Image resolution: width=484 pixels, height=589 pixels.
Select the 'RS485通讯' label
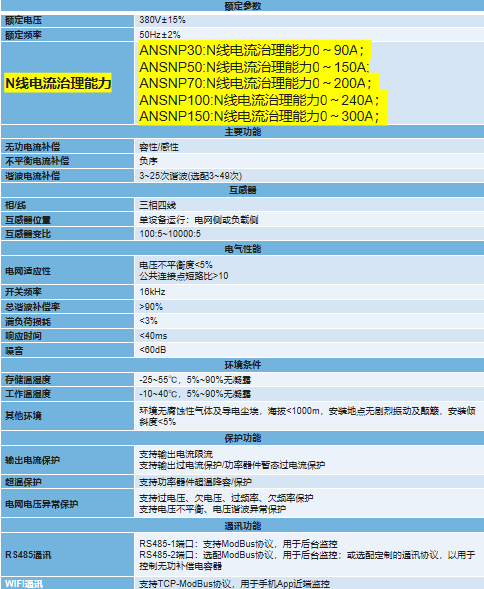pos(28,555)
